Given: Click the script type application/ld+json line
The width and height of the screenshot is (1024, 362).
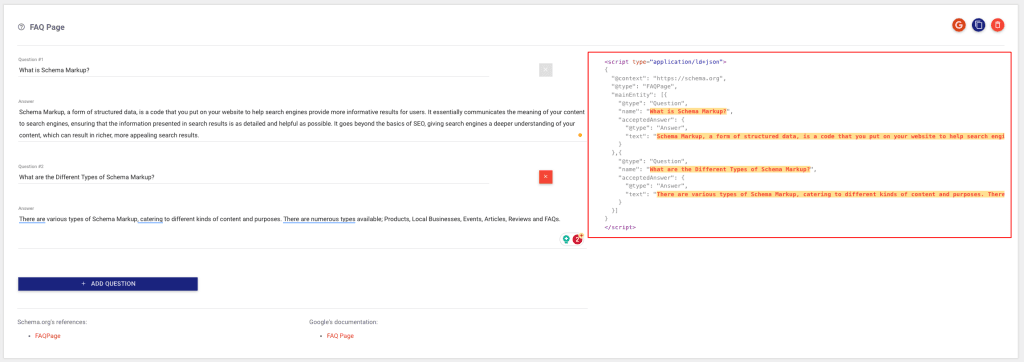Looking at the screenshot, I should (665, 61).
